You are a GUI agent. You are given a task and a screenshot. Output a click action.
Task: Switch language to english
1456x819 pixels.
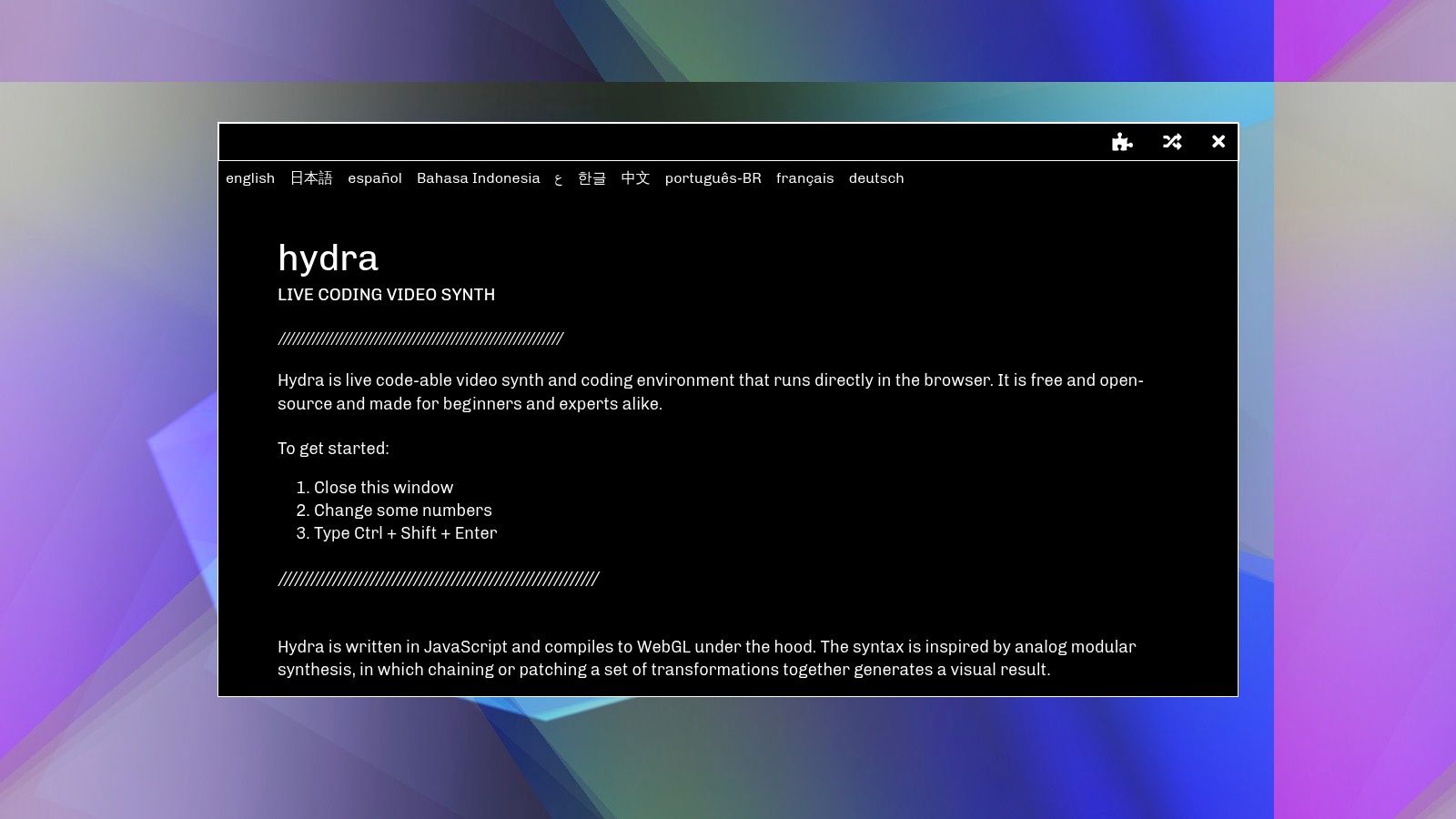pyautogui.click(x=250, y=178)
